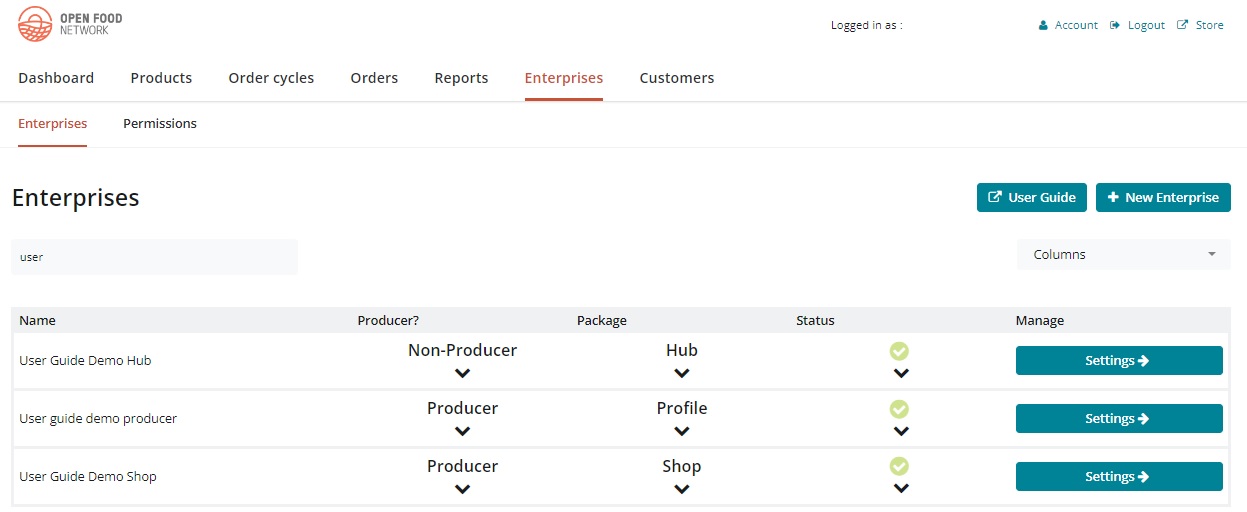This screenshot has width=1247, height=512.
Task: Click green status checkmark for User guide demo producer
Action: pos(899,409)
